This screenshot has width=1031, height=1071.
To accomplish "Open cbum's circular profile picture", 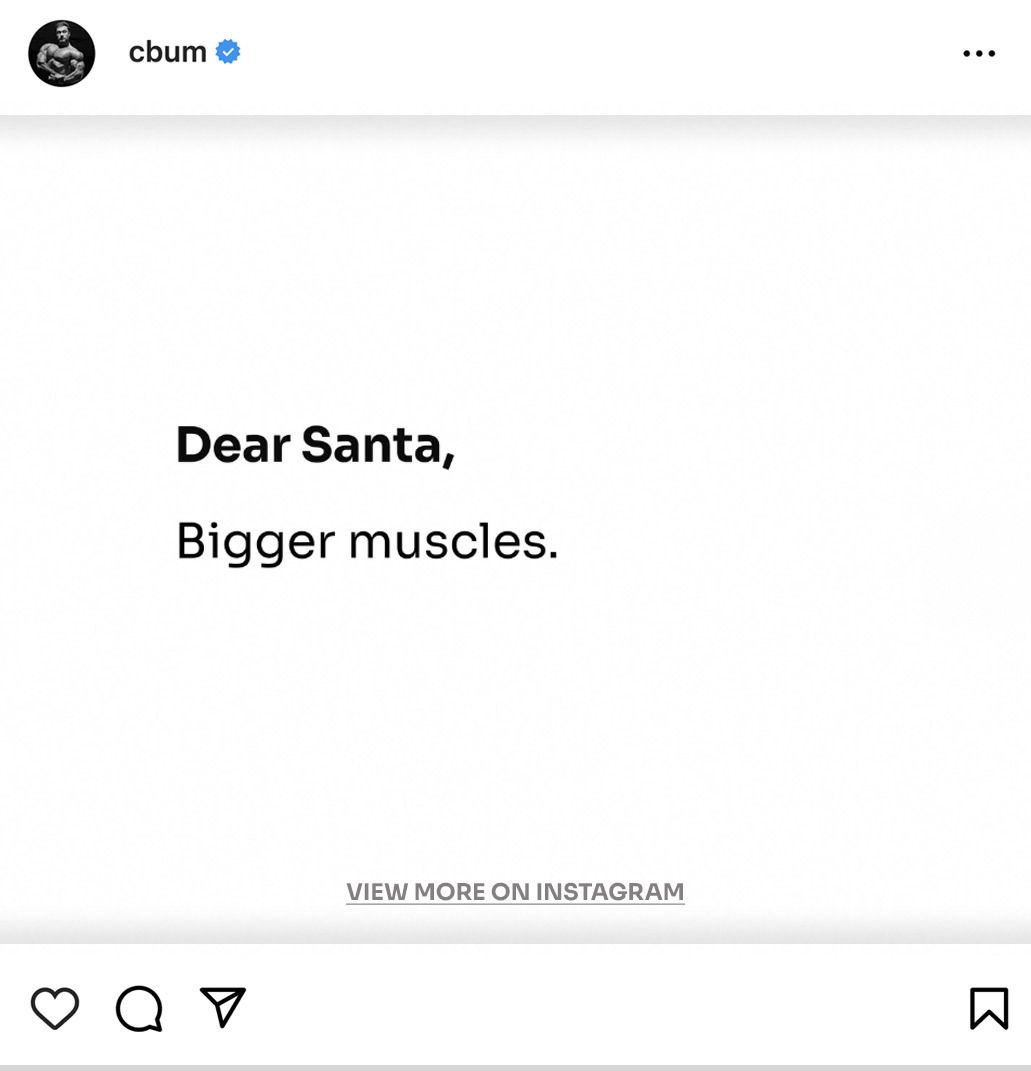I will click(61, 53).
